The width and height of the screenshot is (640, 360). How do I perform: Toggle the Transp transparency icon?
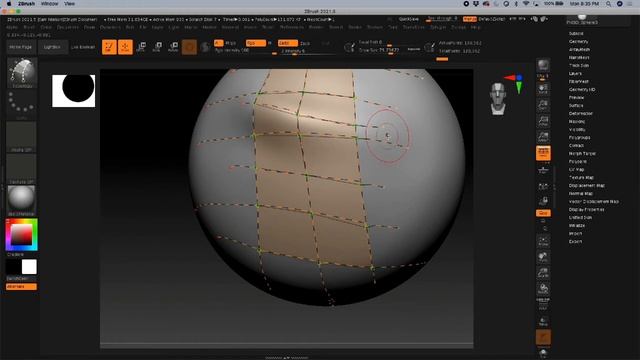point(543,321)
